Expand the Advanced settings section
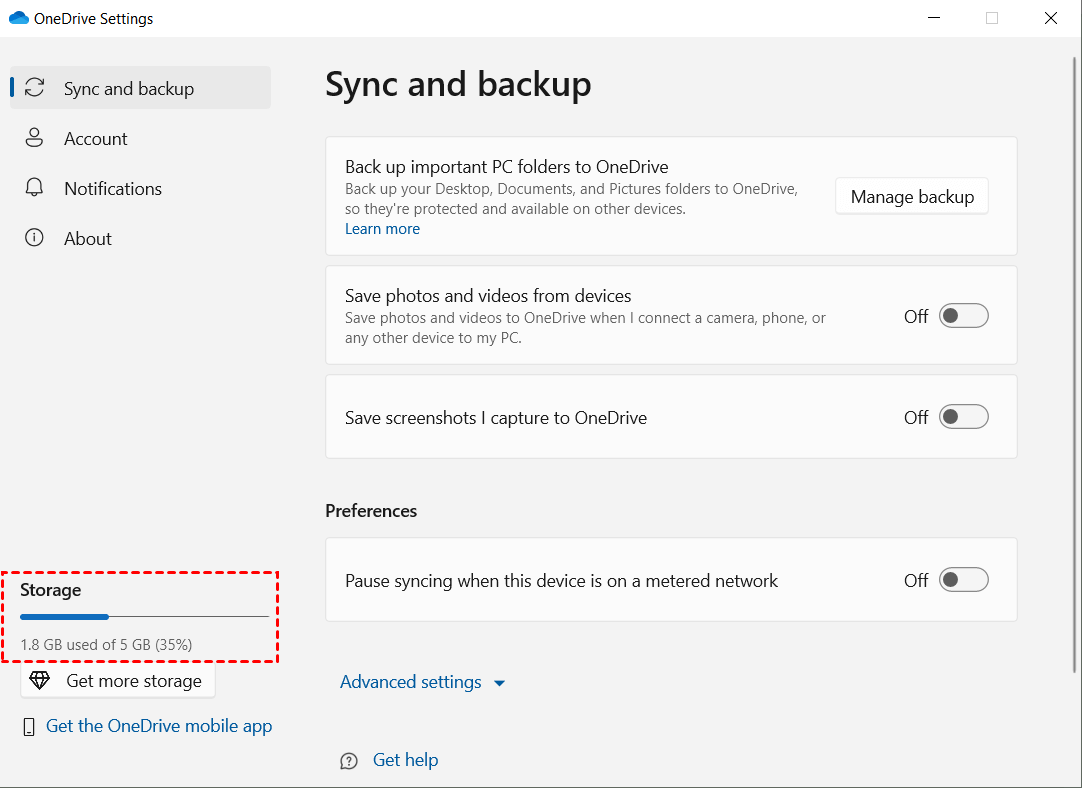Screen dimensions: 1082x788 tap(422, 682)
